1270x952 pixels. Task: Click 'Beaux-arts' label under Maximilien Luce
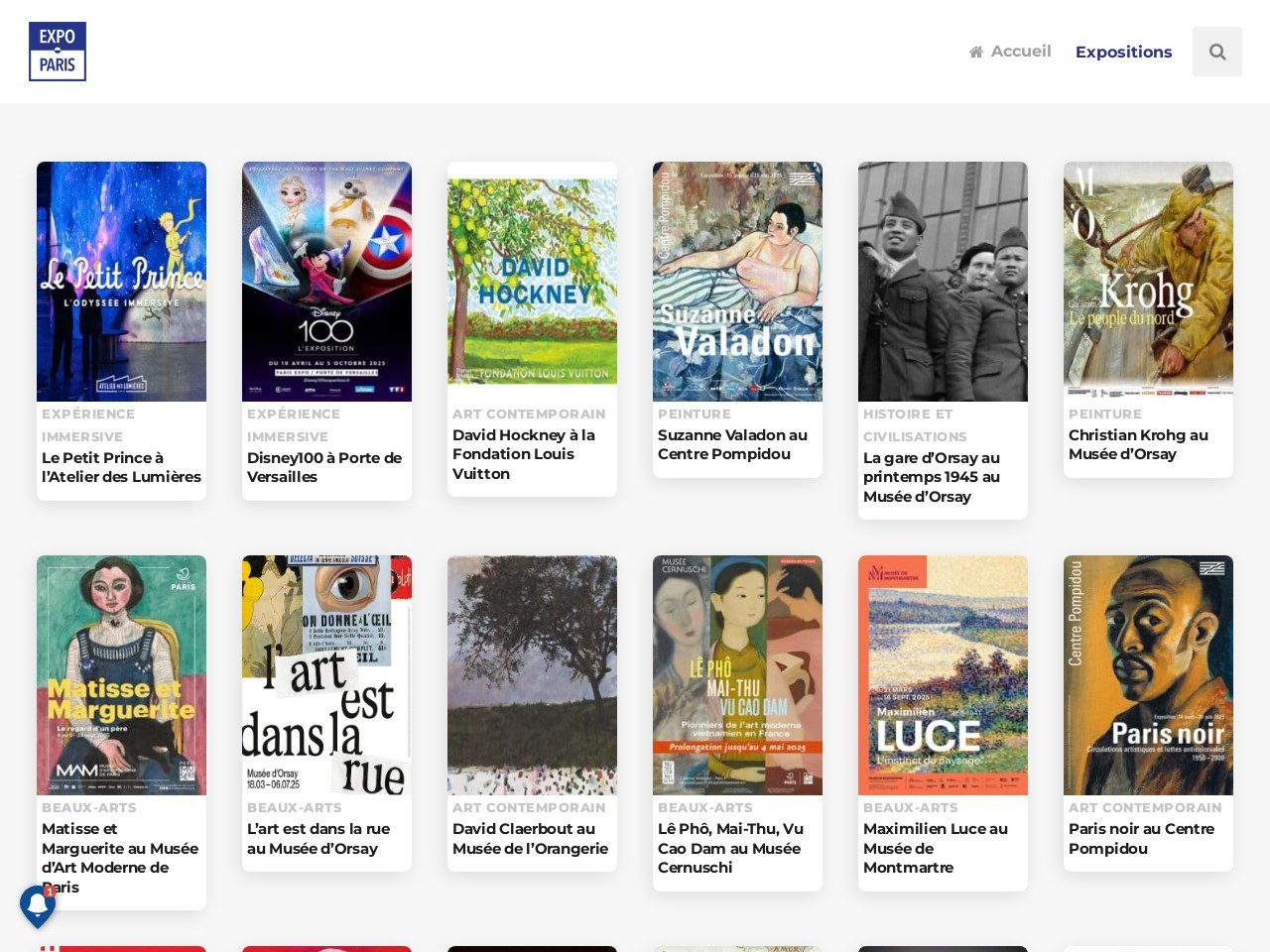911,808
